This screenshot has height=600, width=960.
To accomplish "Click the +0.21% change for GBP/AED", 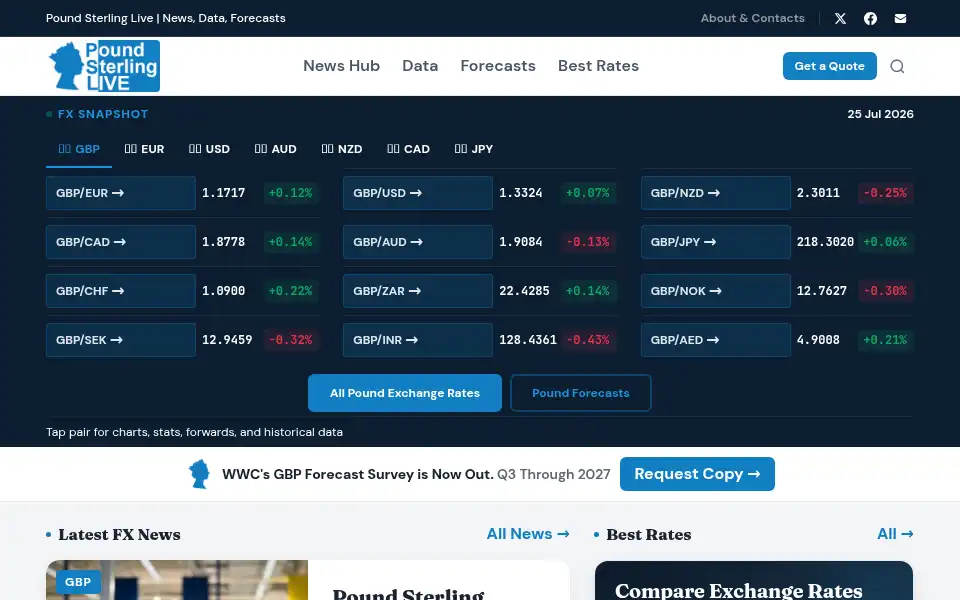I will click(885, 340).
